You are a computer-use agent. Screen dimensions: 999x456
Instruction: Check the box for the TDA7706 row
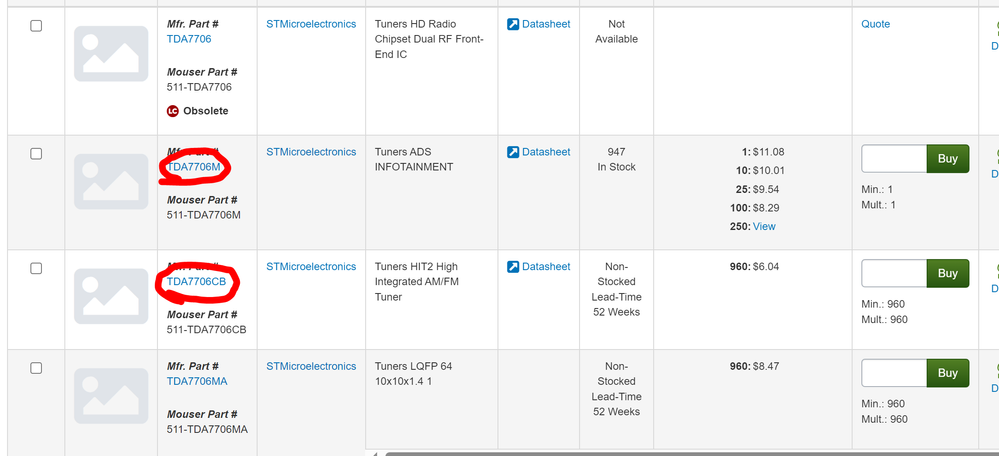[36, 25]
